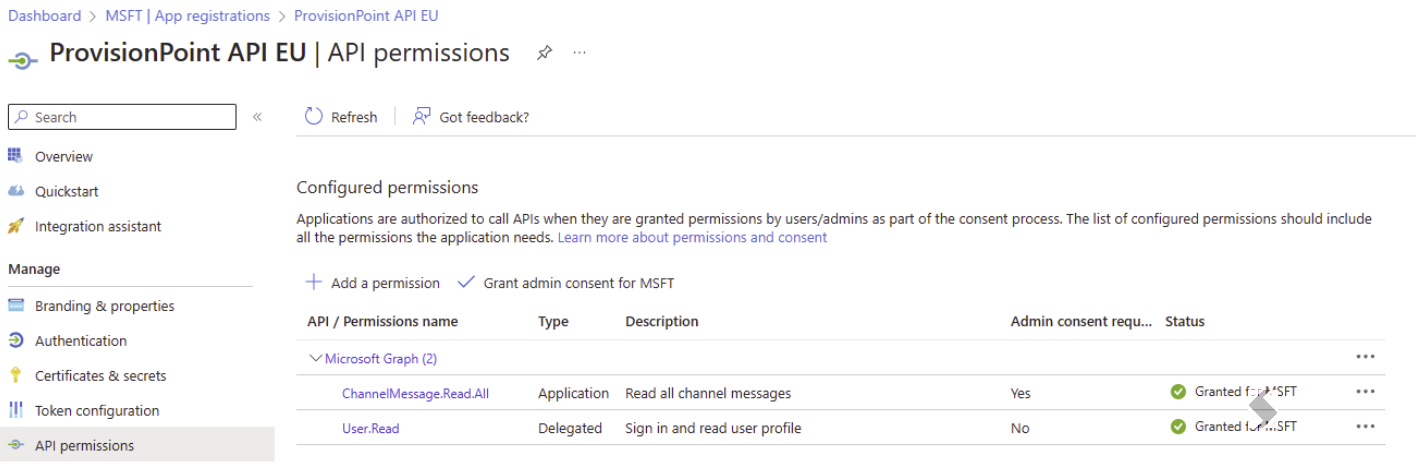Click the Branding & properties icon
This screenshot has width=1416, height=471.
pyautogui.click(x=15, y=305)
